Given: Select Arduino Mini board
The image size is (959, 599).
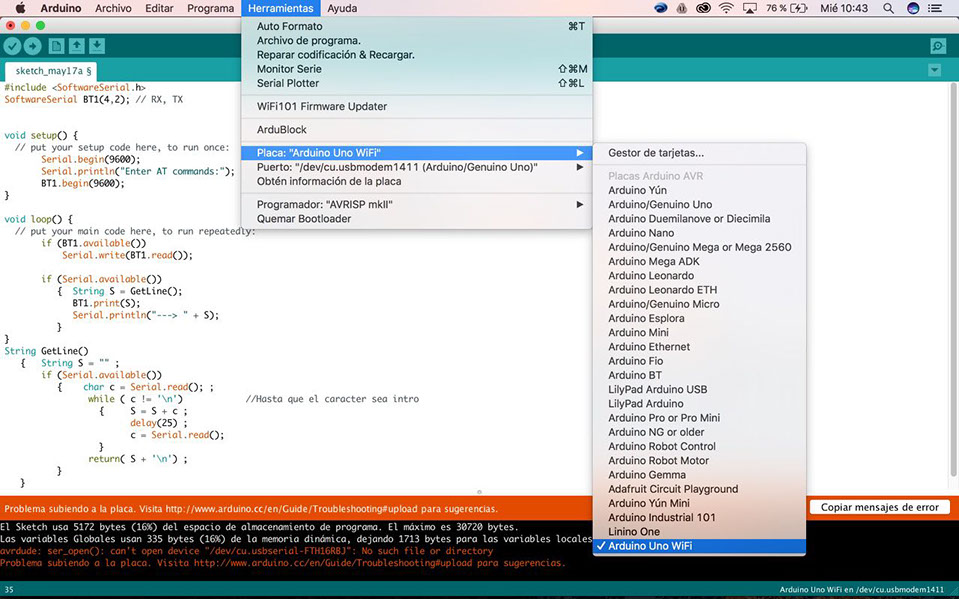Looking at the screenshot, I should point(699,332).
